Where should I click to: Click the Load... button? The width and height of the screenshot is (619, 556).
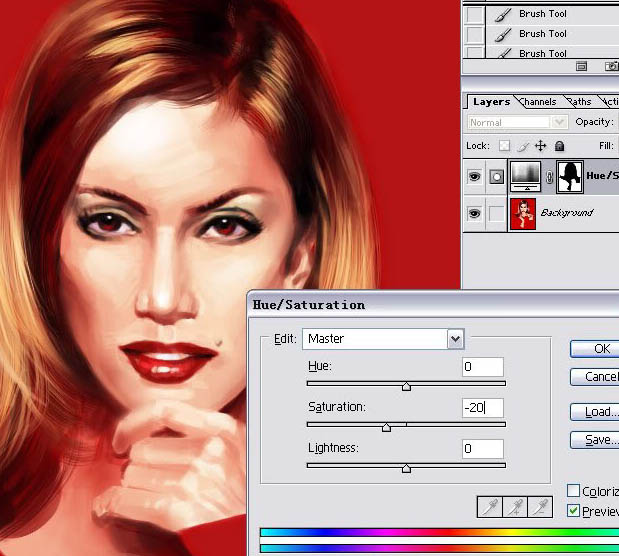click(595, 412)
